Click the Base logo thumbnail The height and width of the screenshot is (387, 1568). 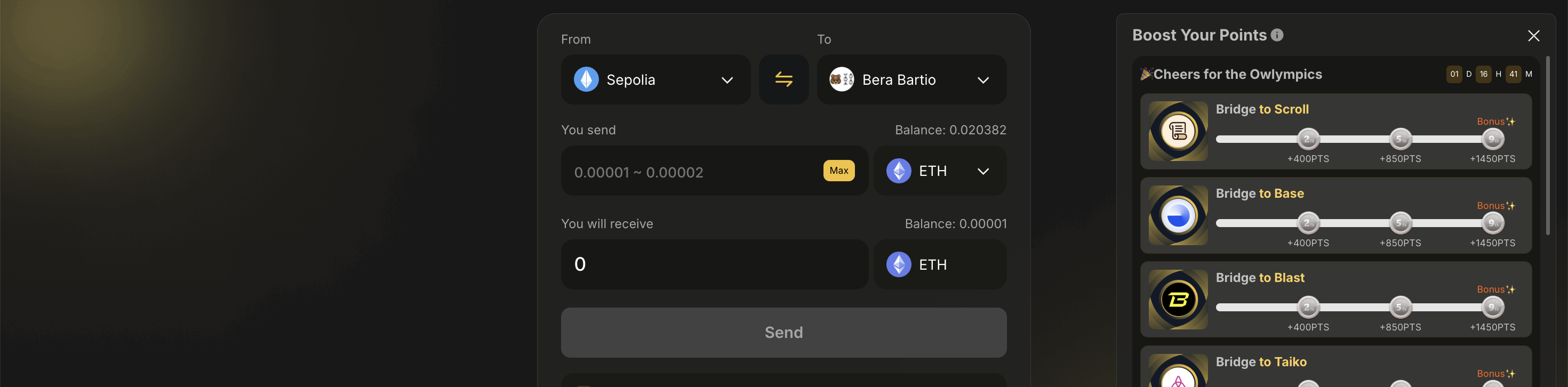(x=1178, y=215)
